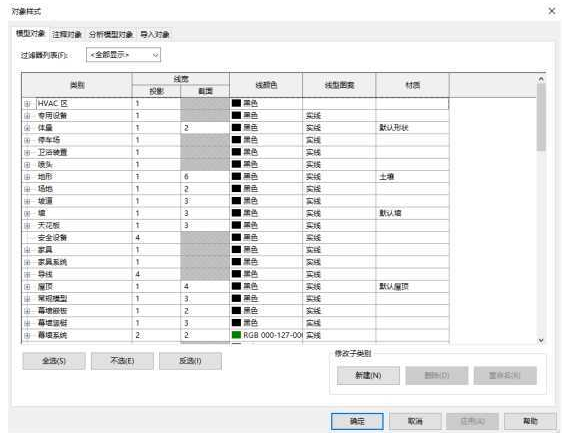The image size is (572, 433).
Task: Select the 默认墙 material cell
Action: click(412, 213)
